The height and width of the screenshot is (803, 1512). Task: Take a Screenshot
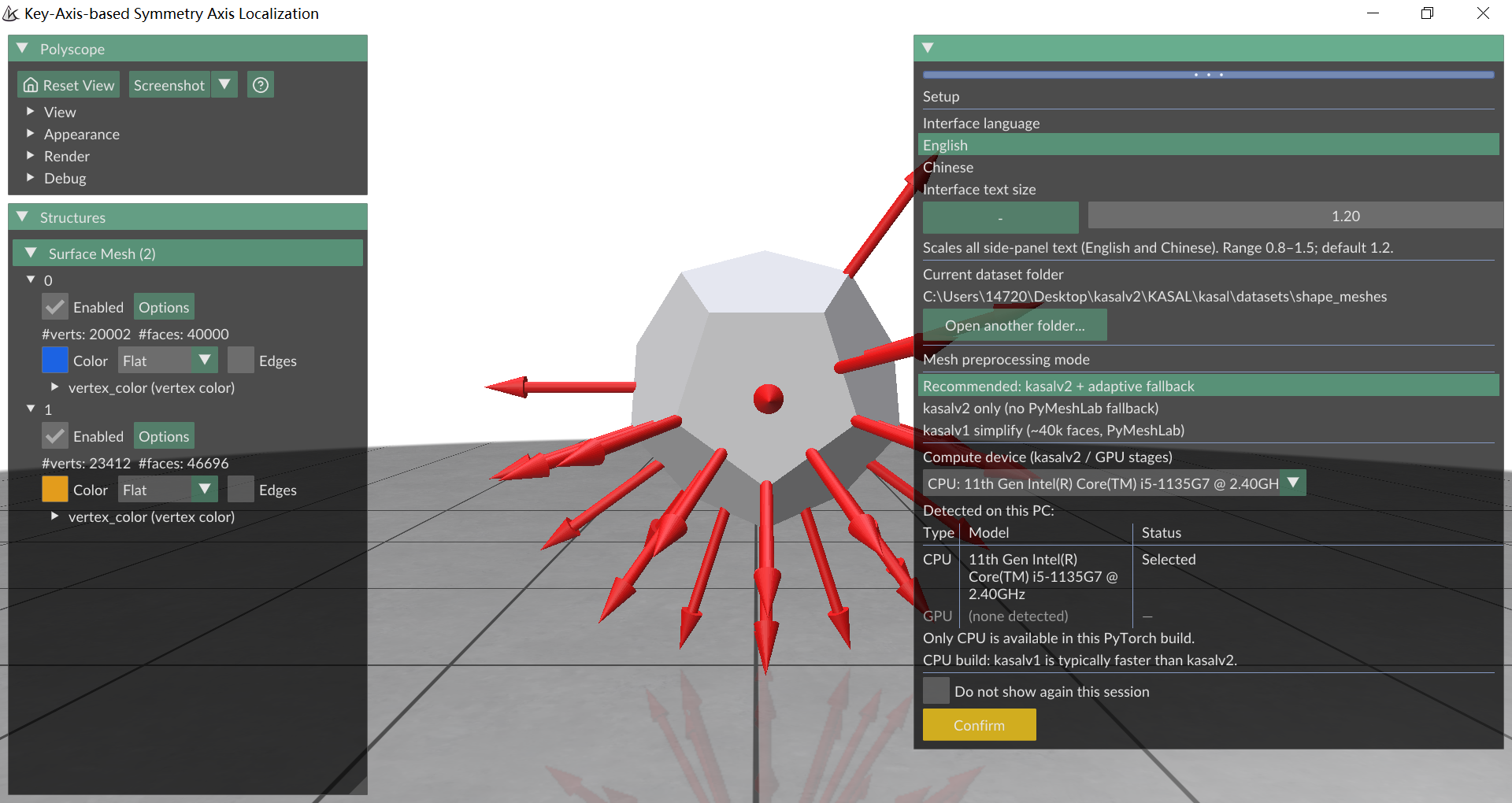click(169, 85)
